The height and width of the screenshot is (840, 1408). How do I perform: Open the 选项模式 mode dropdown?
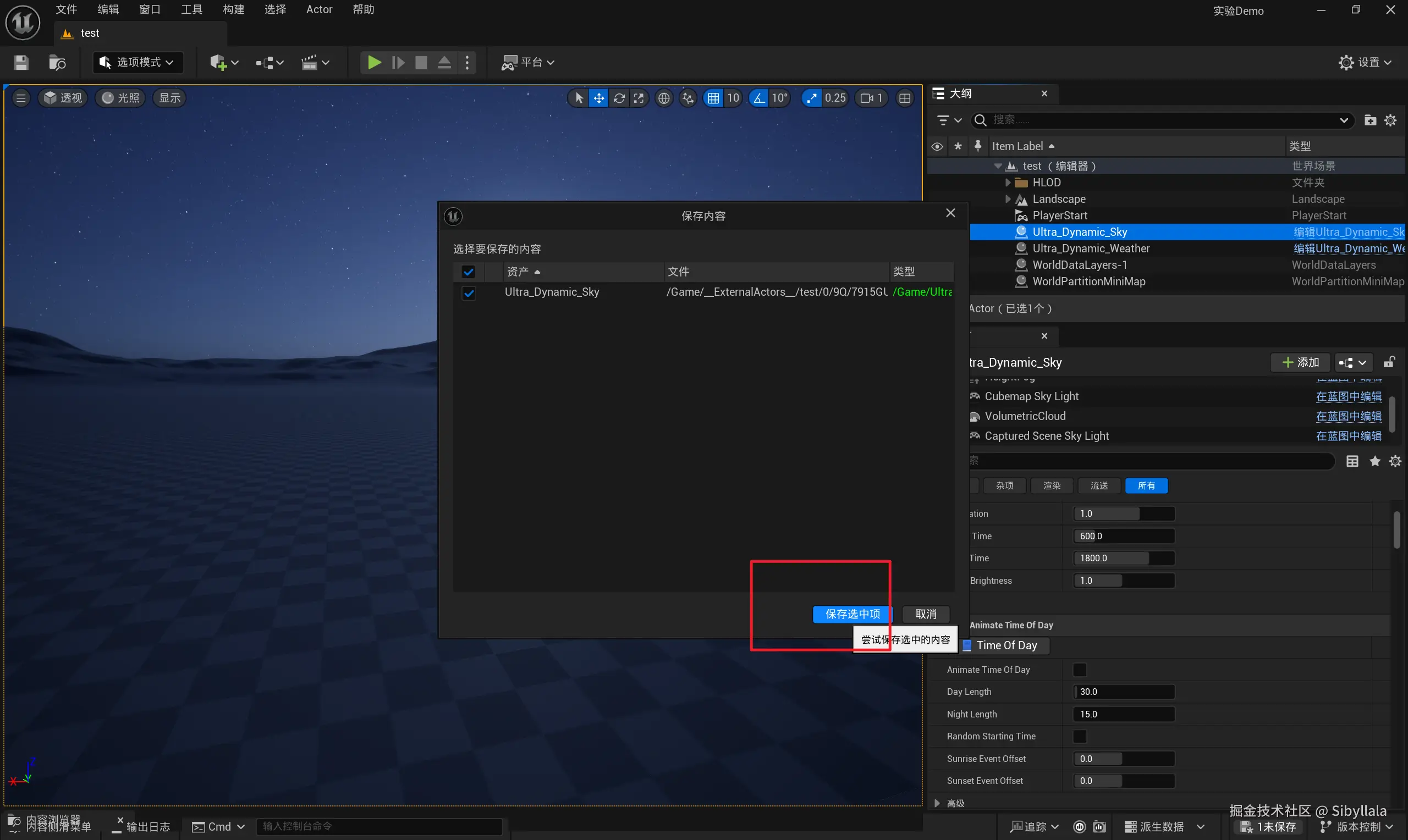coord(137,62)
